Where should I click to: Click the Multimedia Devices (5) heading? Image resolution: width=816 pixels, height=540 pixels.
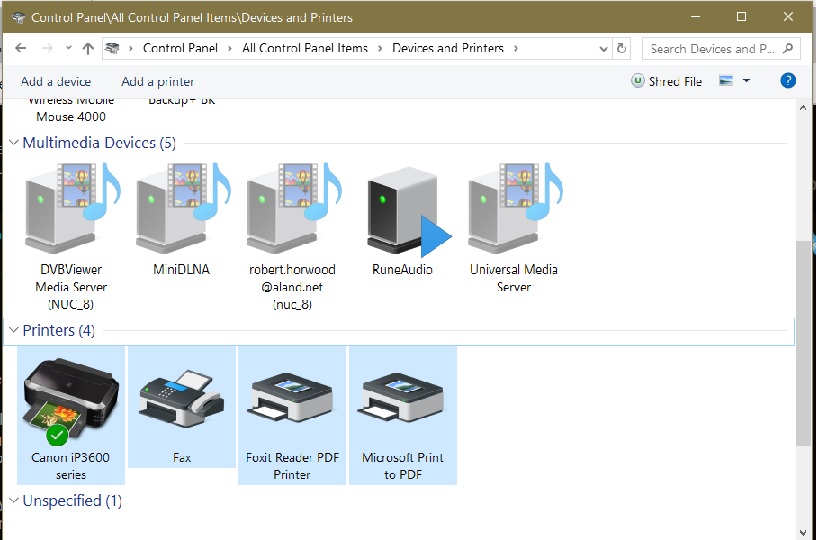coord(99,143)
